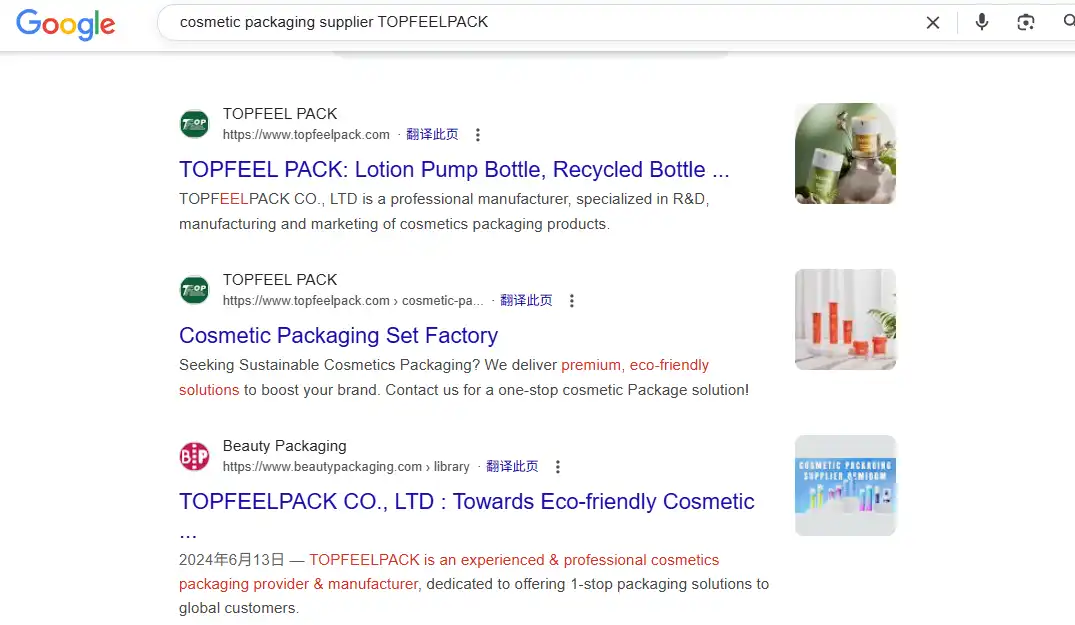Open the TOPFEELPACK Eco-friendly Cosmetic article

tap(465, 501)
